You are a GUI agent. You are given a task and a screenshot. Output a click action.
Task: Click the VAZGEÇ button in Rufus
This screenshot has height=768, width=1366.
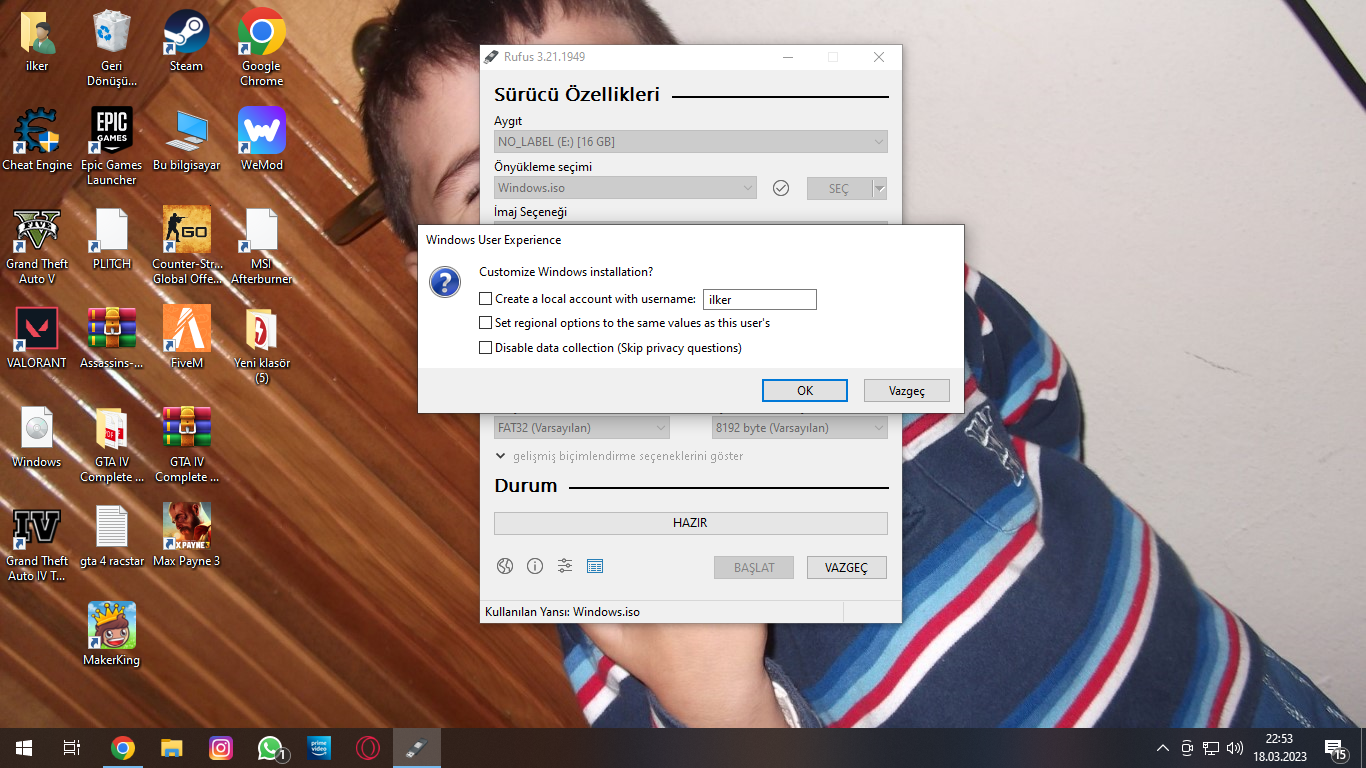847,567
